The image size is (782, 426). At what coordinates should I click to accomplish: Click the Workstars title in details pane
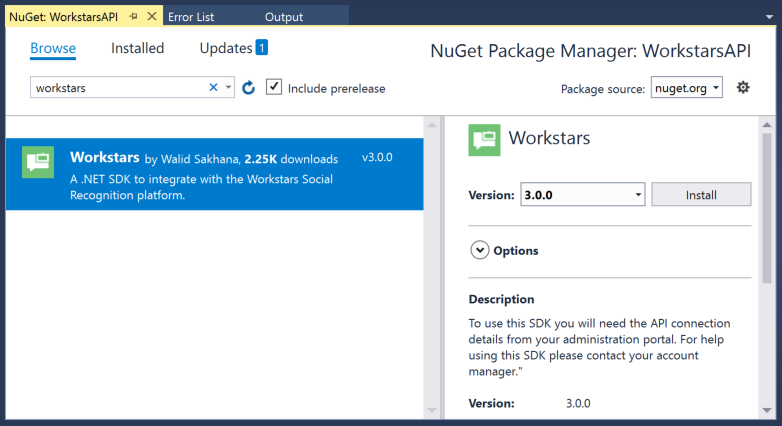549,138
